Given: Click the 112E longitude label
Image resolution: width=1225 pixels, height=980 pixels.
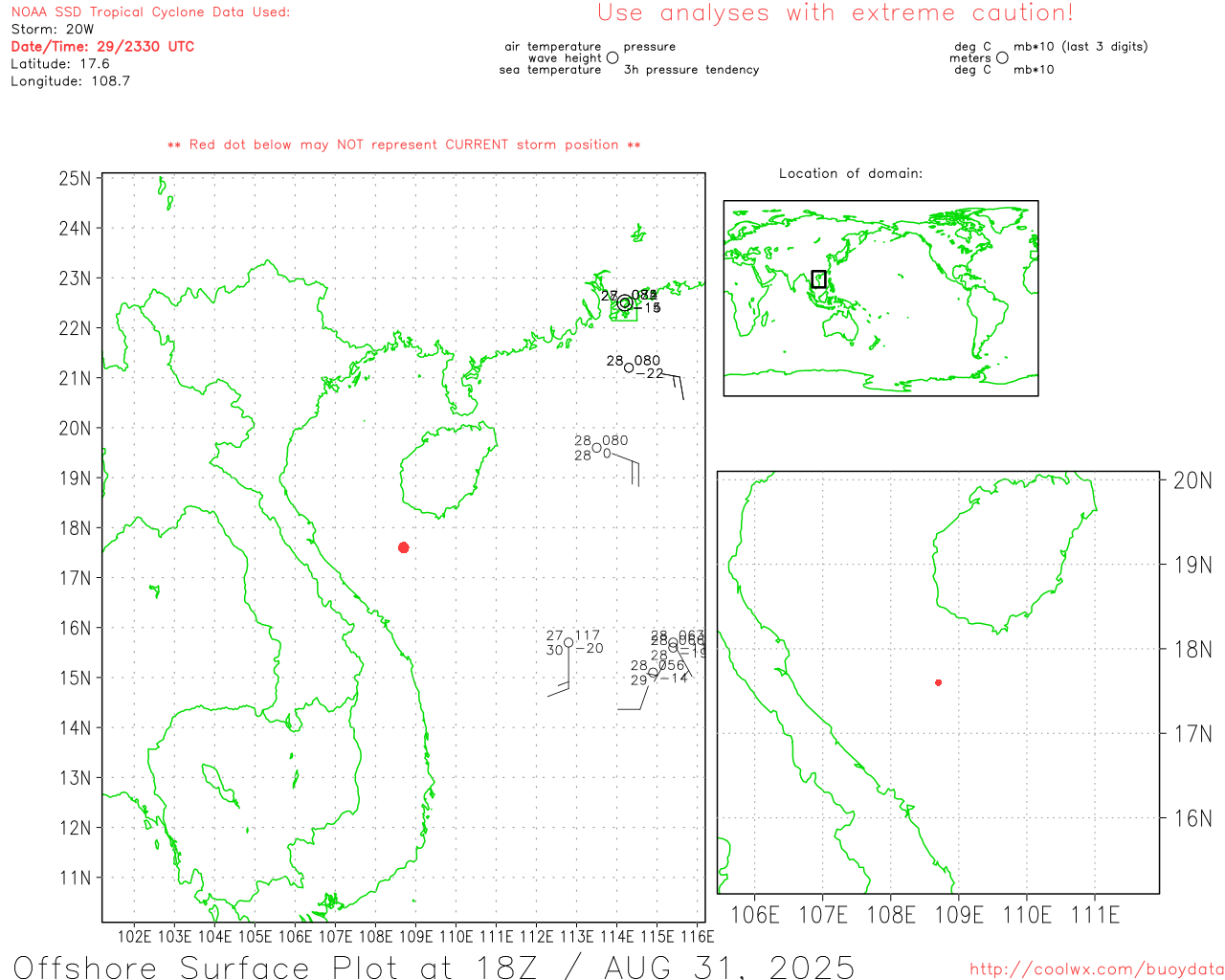Looking at the screenshot, I should tap(536, 936).
